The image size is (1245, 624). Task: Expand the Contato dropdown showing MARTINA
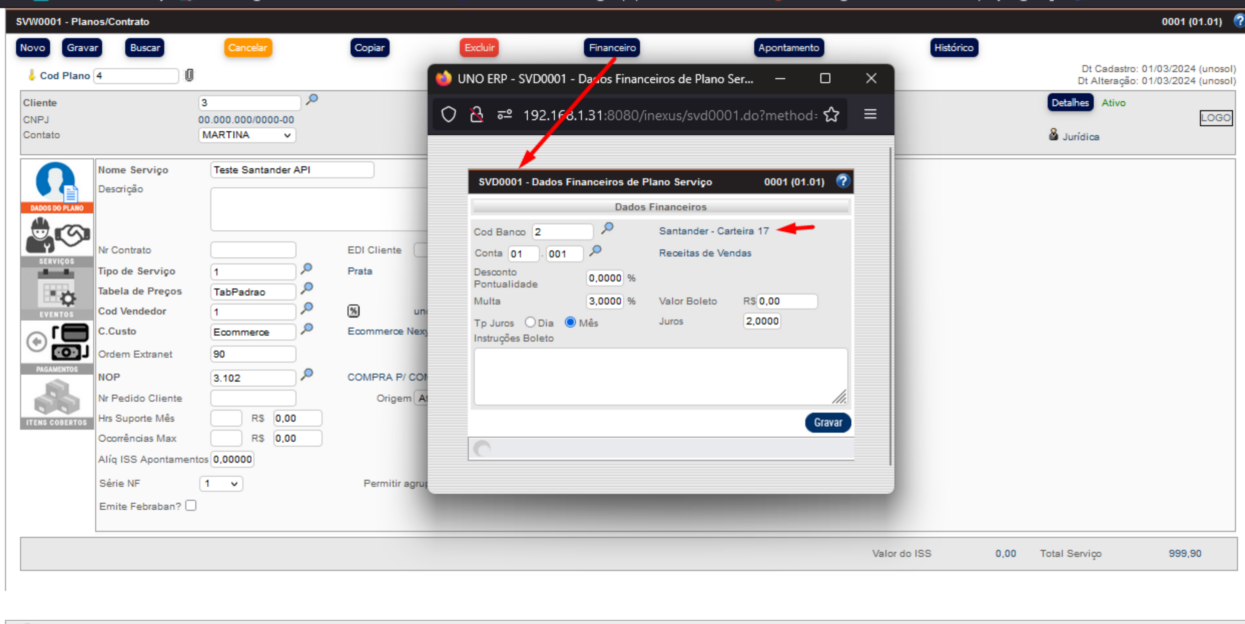[x=247, y=135]
